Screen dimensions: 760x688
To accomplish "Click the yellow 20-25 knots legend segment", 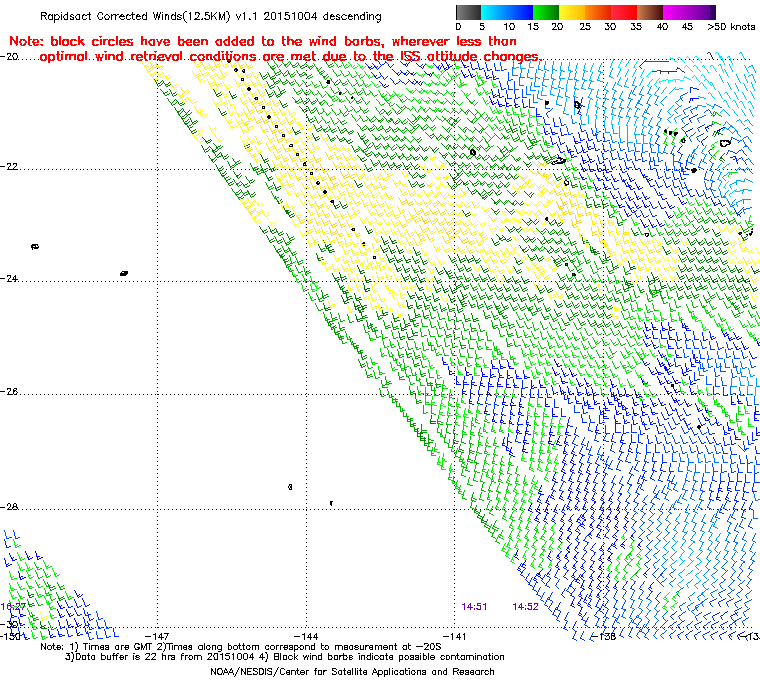I will tap(572, 12).
